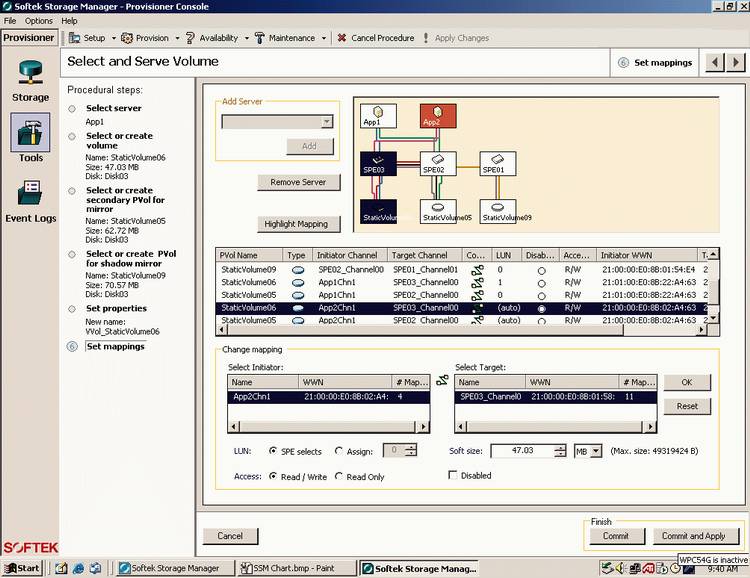Select SPE02 node in diagram
750x578 pixels.
pyautogui.click(x=438, y=164)
